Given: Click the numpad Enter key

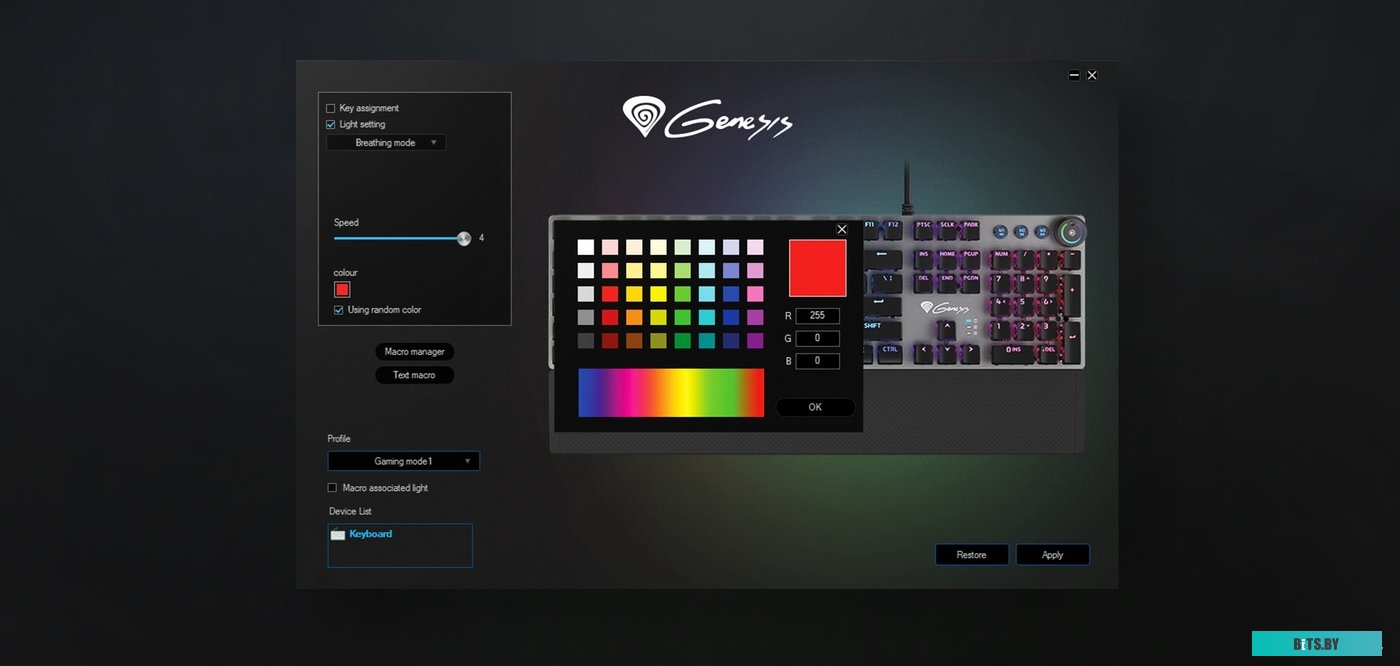Looking at the screenshot, I should 1072,341.
